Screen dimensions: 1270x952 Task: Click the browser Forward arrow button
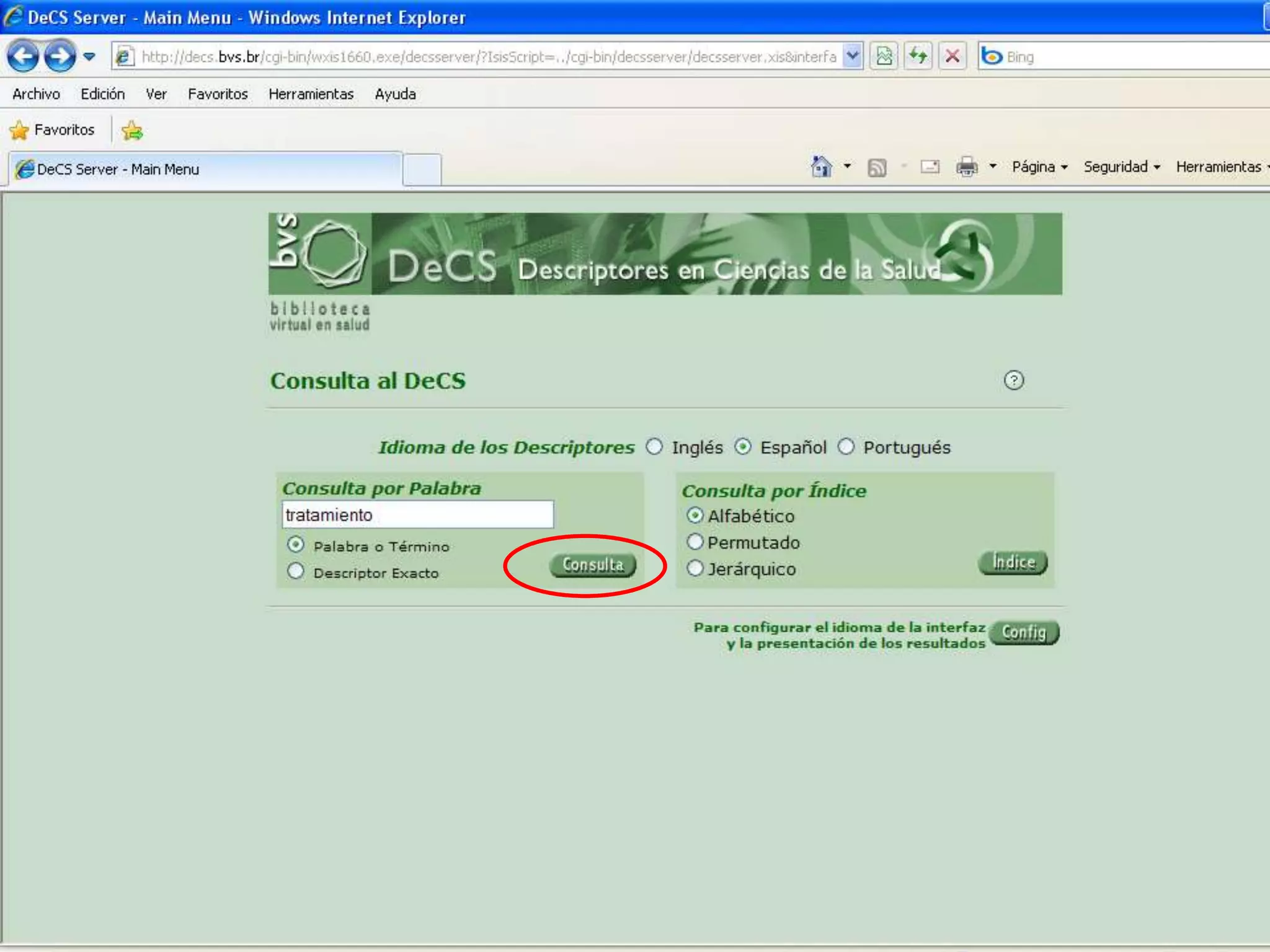pos(60,56)
